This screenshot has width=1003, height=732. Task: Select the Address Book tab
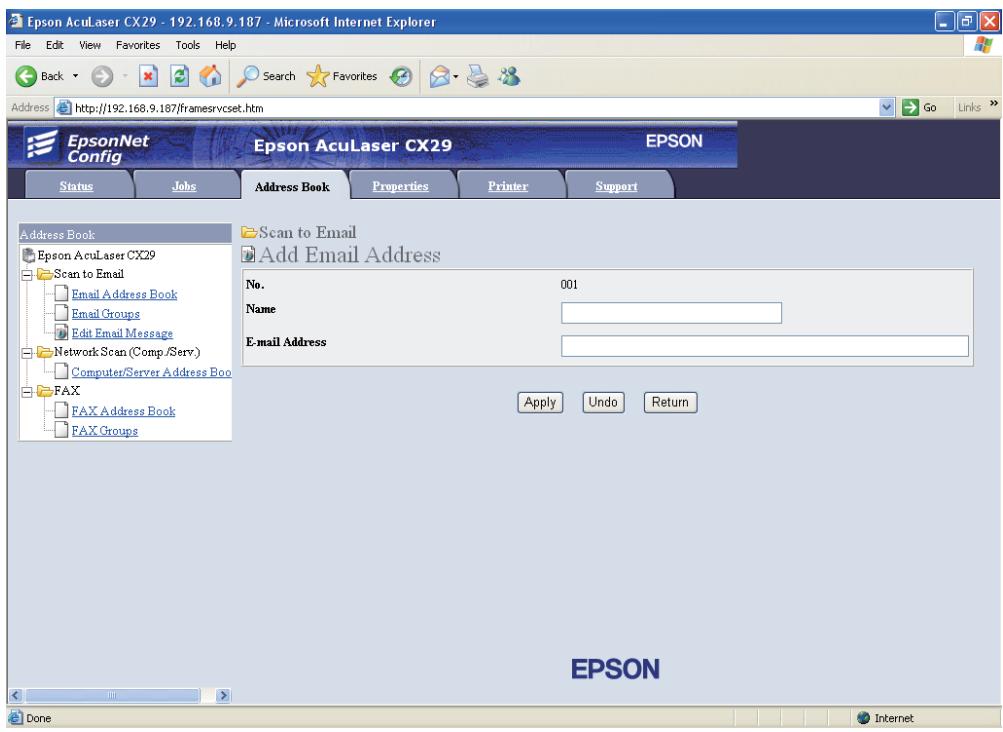pos(292,187)
